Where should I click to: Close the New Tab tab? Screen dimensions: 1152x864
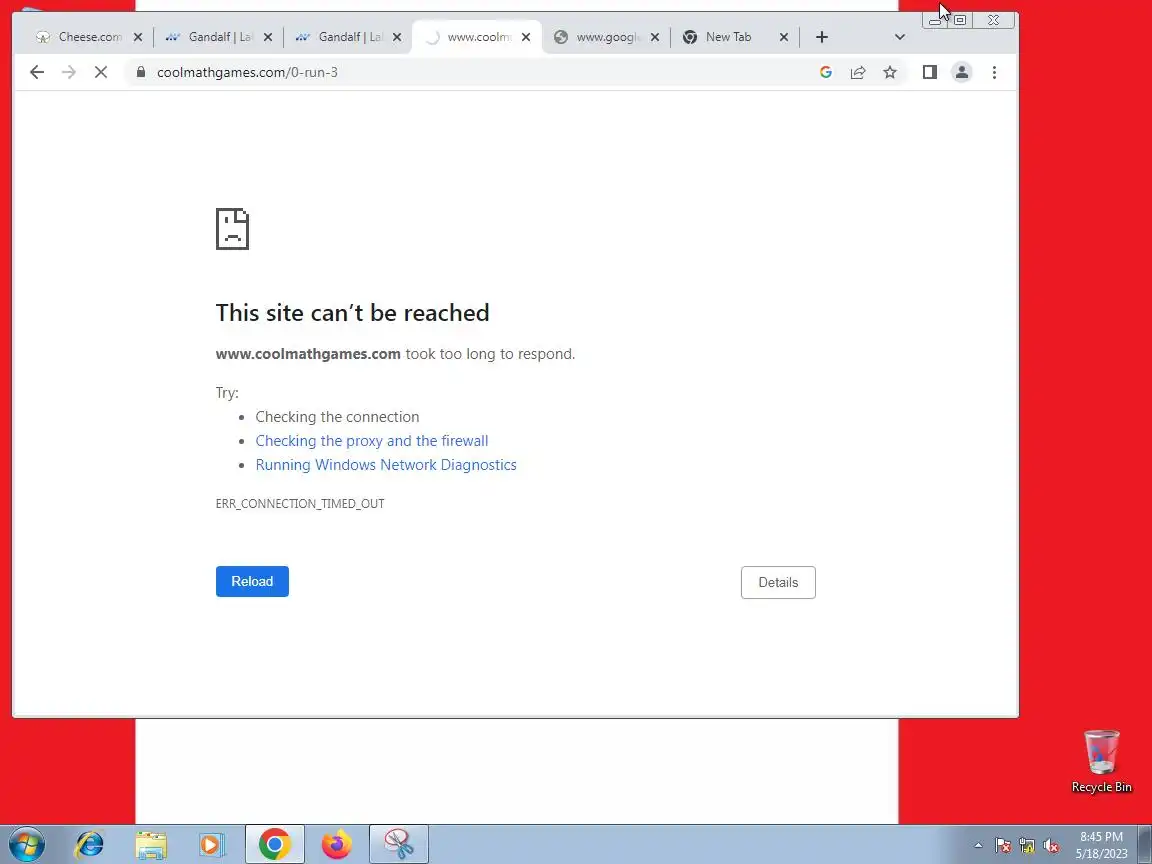click(784, 37)
